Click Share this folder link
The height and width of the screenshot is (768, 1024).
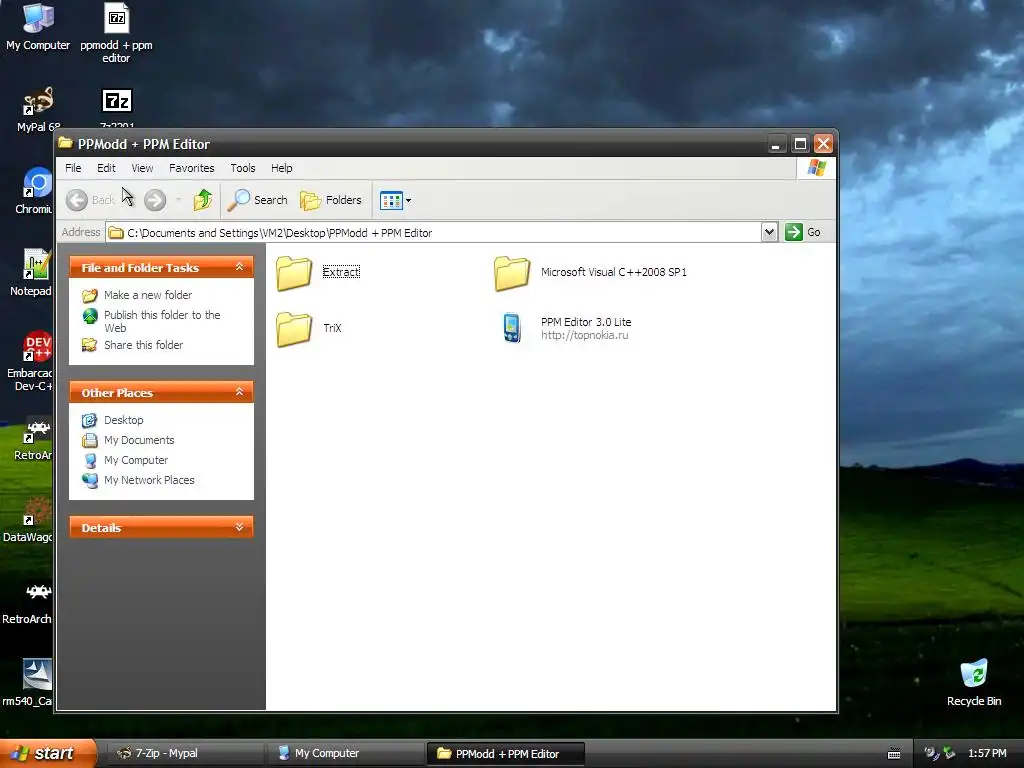[144, 345]
